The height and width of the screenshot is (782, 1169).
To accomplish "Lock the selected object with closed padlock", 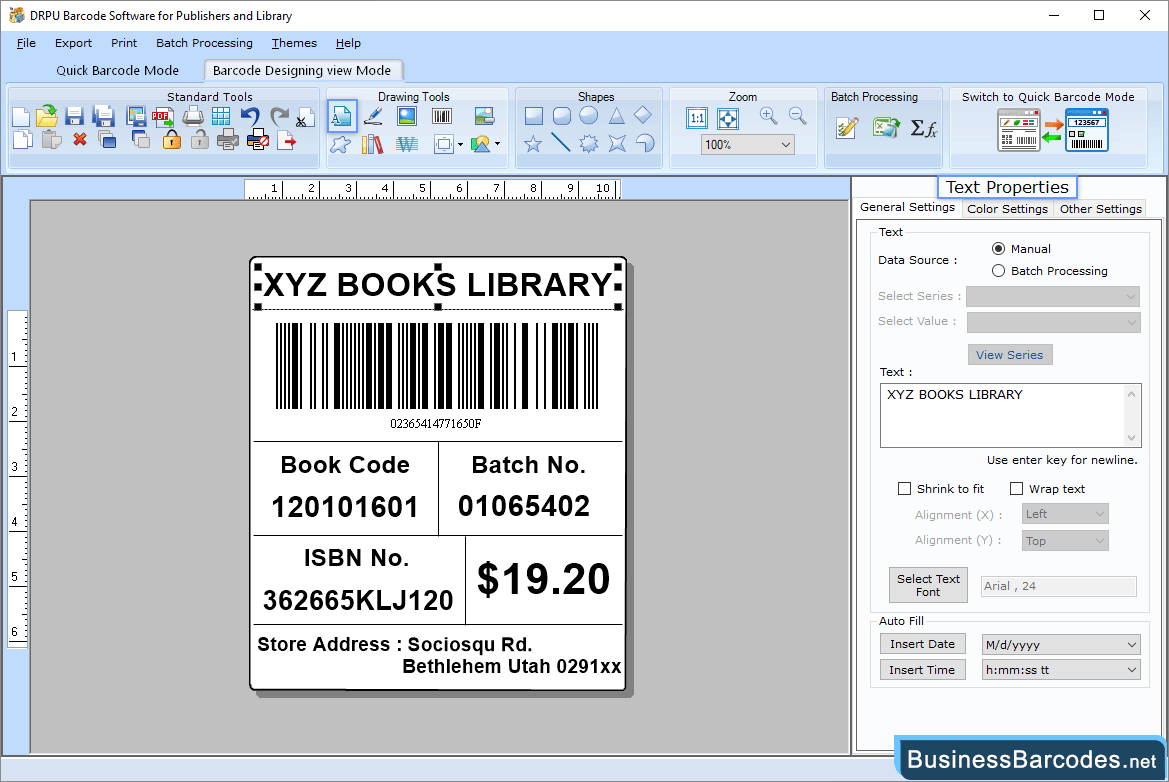I will coord(172,139).
